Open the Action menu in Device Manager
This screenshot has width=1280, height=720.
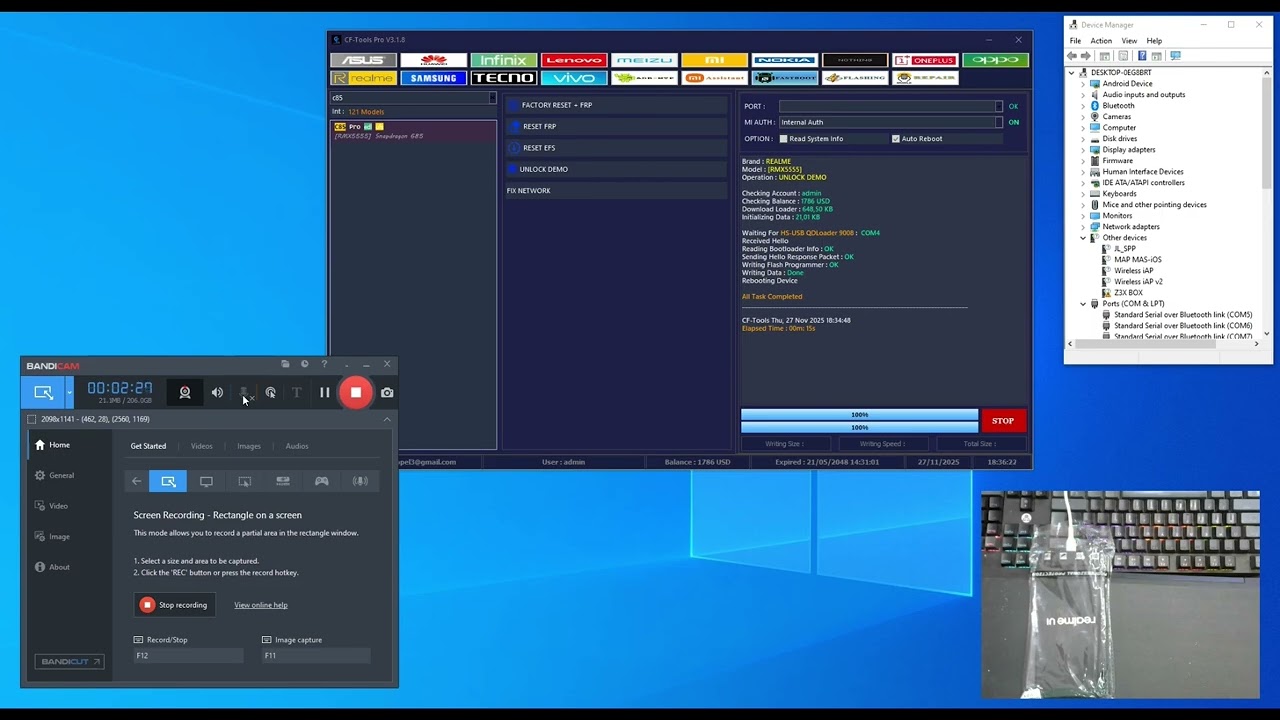click(1101, 41)
